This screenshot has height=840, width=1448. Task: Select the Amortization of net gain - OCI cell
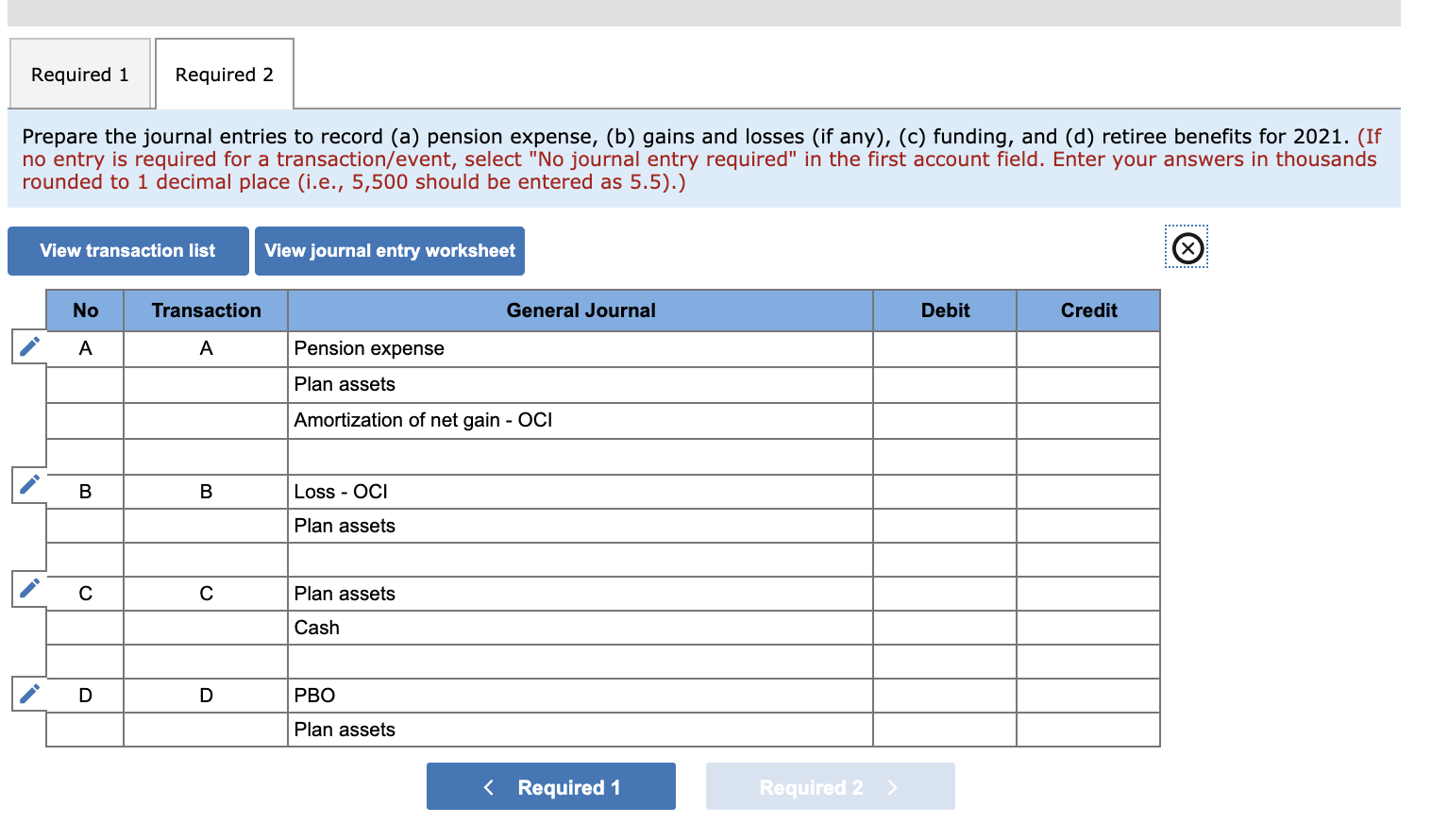(580, 420)
